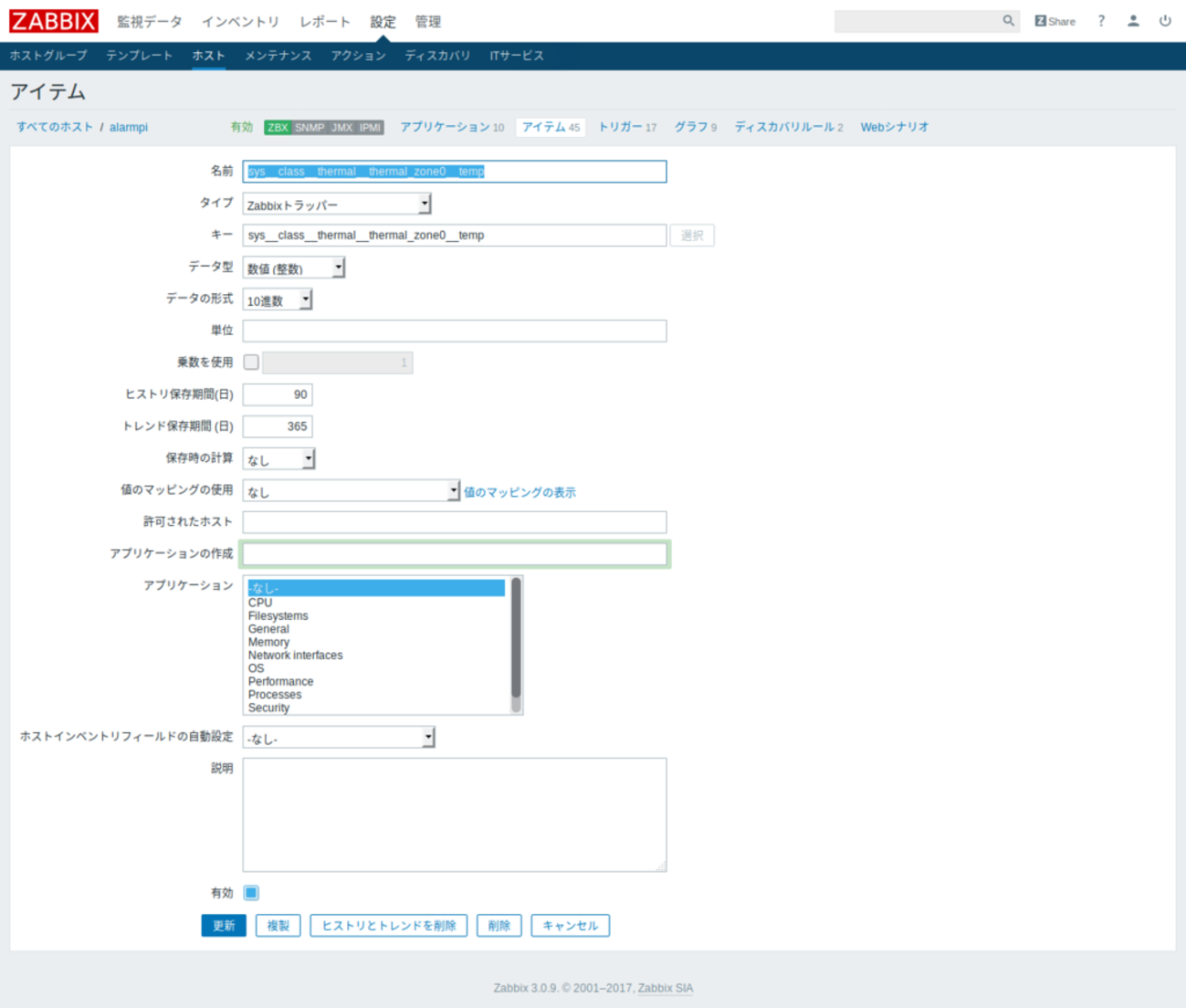Open the 保存時の計算 dropdown

click(x=278, y=458)
